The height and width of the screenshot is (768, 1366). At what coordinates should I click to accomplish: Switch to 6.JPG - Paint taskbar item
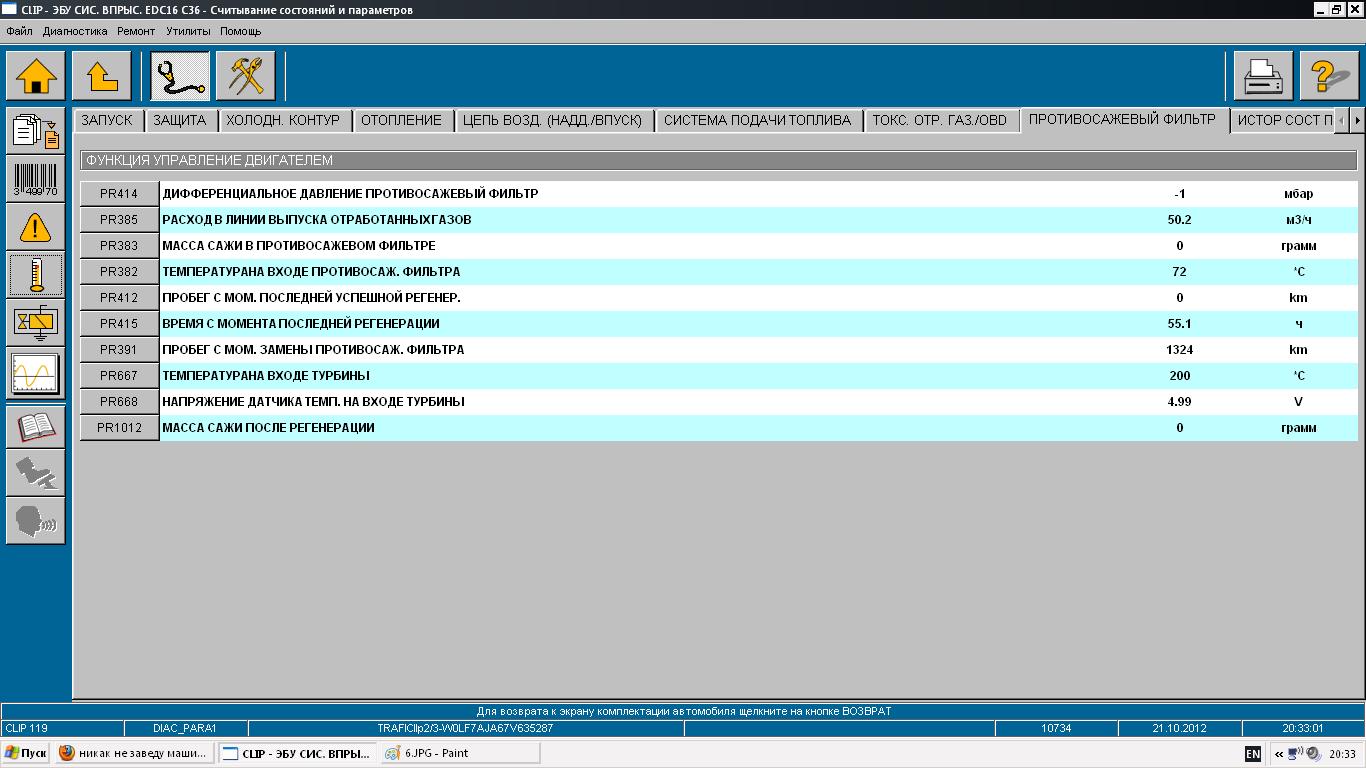(x=459, y=753)
